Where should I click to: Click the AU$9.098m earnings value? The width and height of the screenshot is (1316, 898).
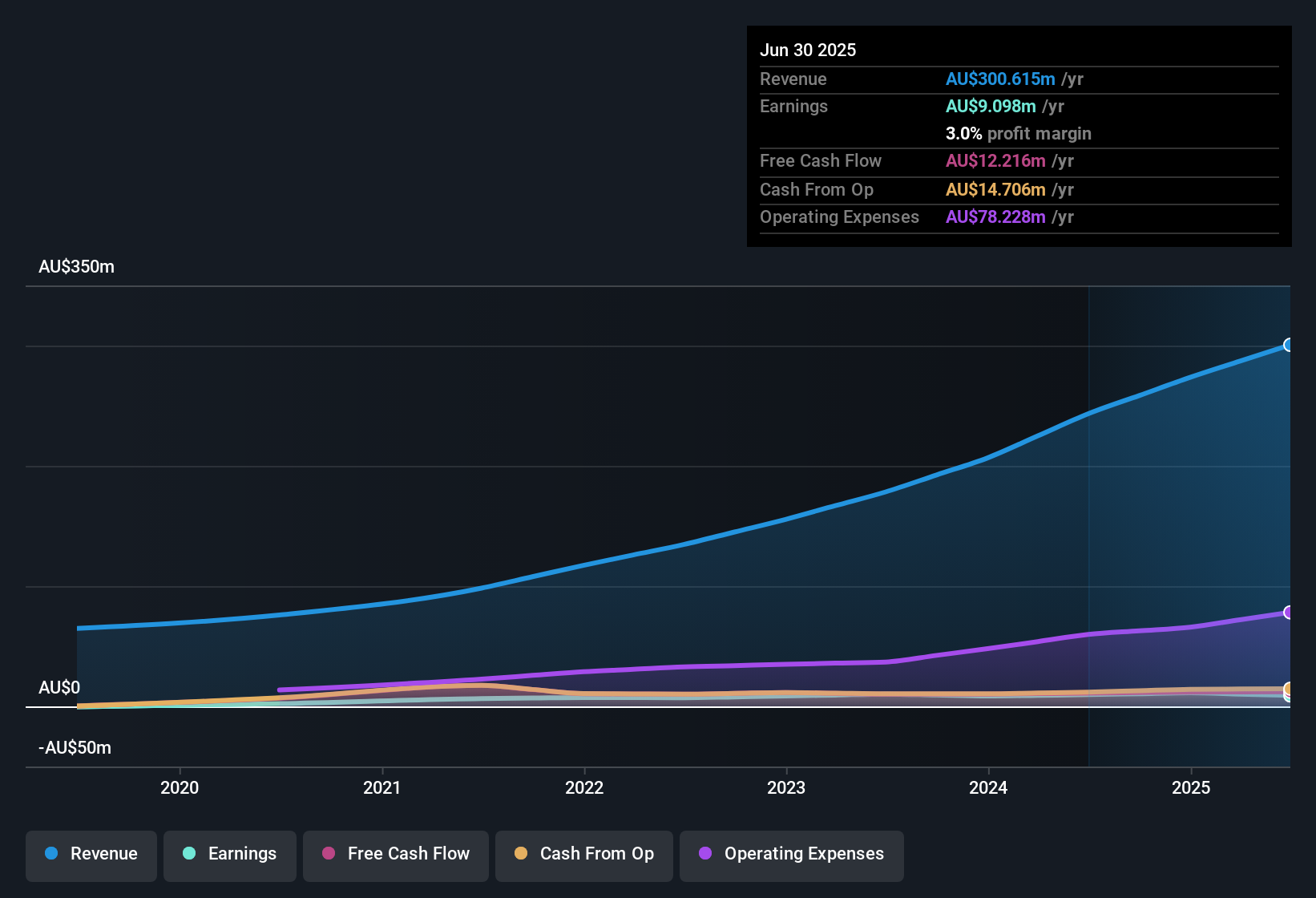[x=991, y=106]
